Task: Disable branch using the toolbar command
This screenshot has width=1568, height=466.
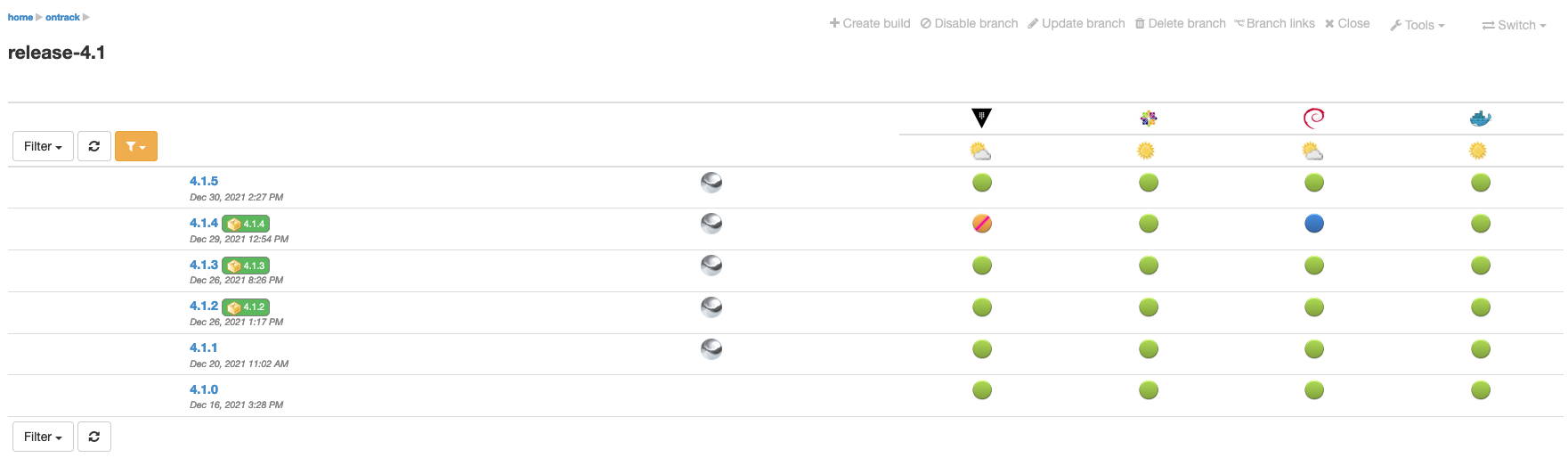Action: coord(969,24)
